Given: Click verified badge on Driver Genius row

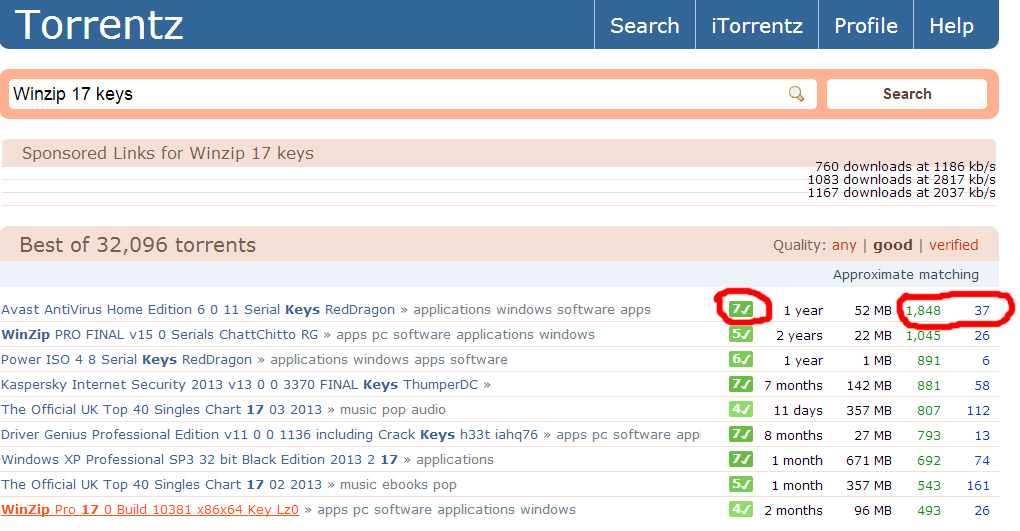Looking at the screenshot, I should point(741,434).
